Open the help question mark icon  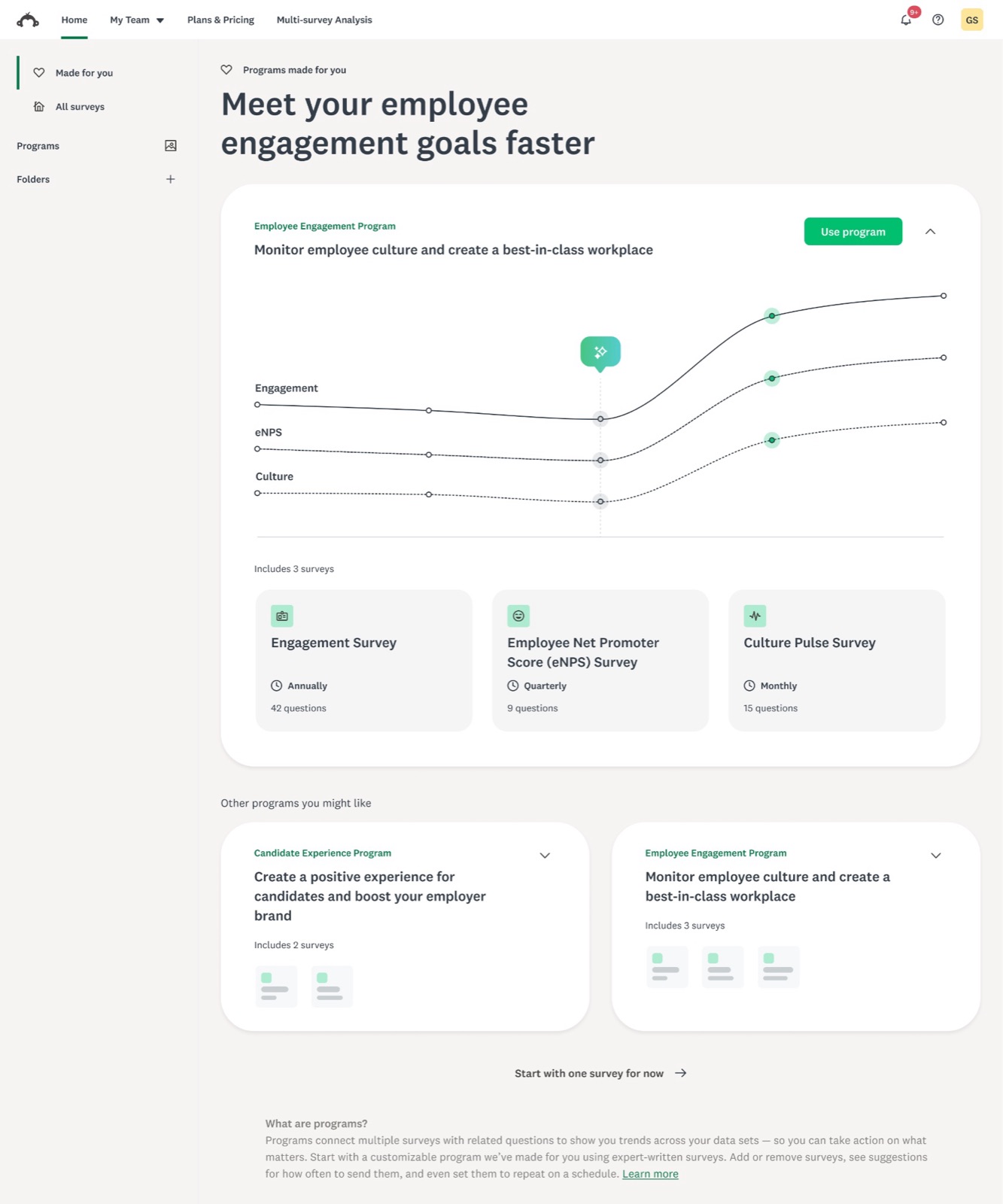[938, 20]
